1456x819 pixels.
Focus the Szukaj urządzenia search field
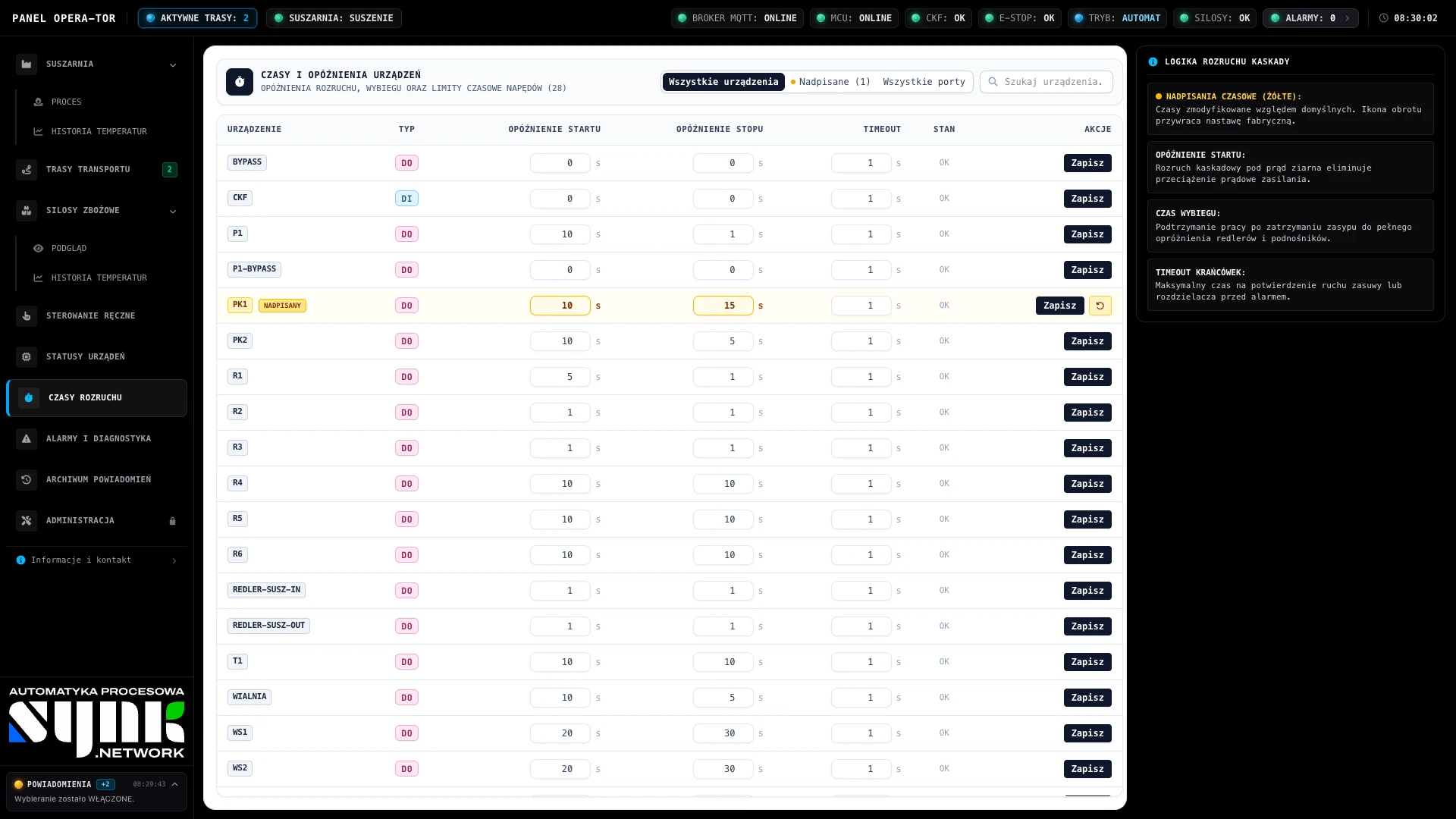pyautogui.click(x=1046, y=82)
